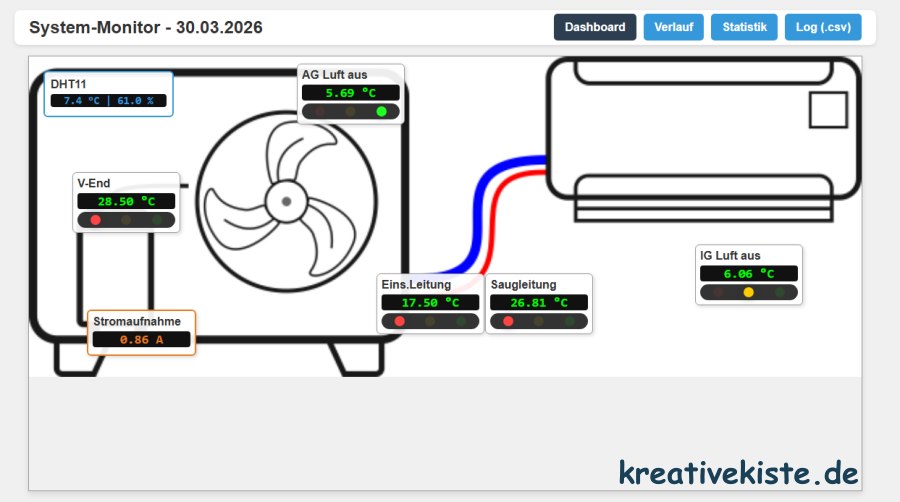
Task: Click the IG Luft aus 6.06 °C value
Action: click(x=748, y=274)
